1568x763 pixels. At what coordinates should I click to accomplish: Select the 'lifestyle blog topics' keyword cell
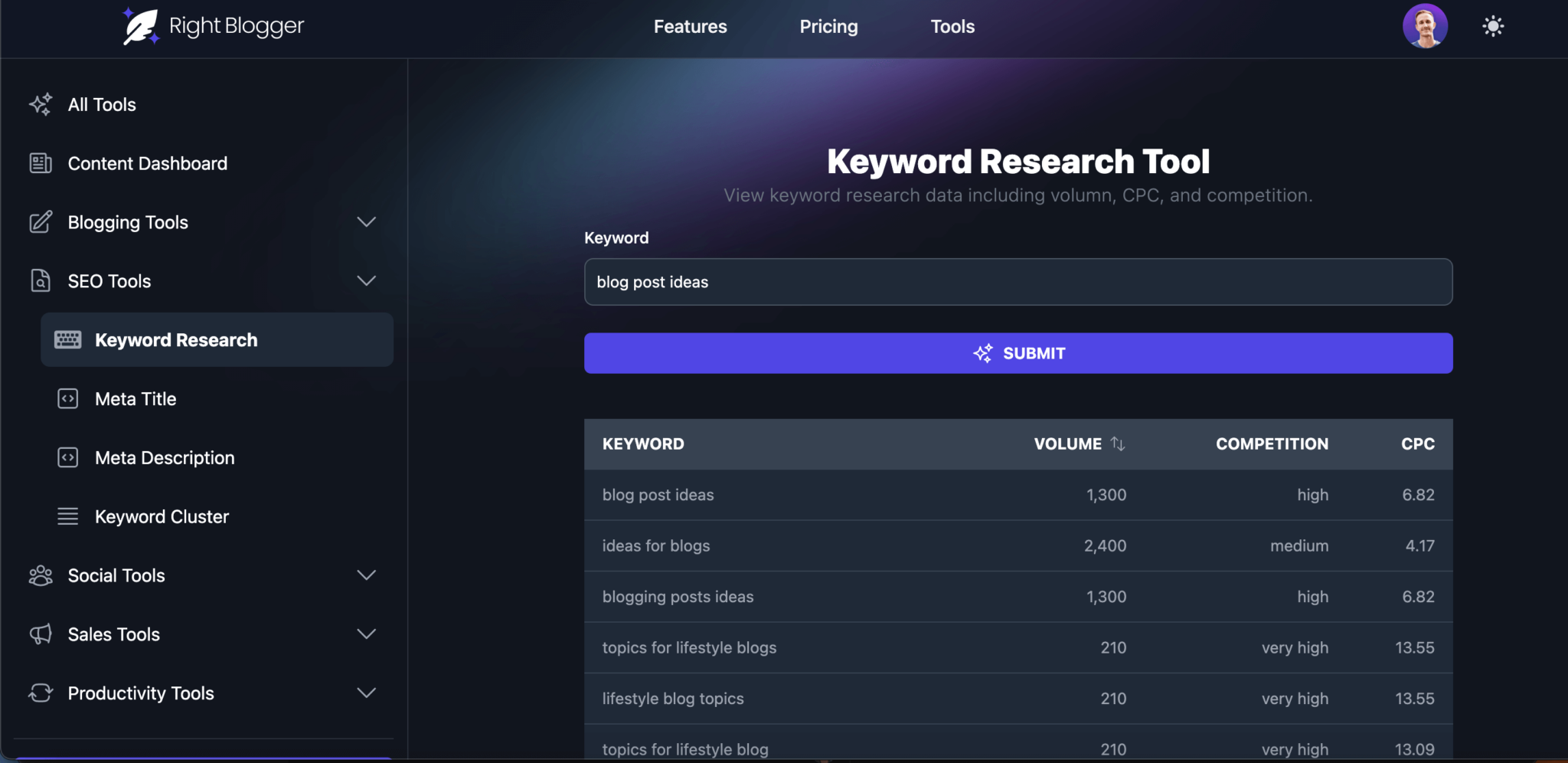(672, 699)
